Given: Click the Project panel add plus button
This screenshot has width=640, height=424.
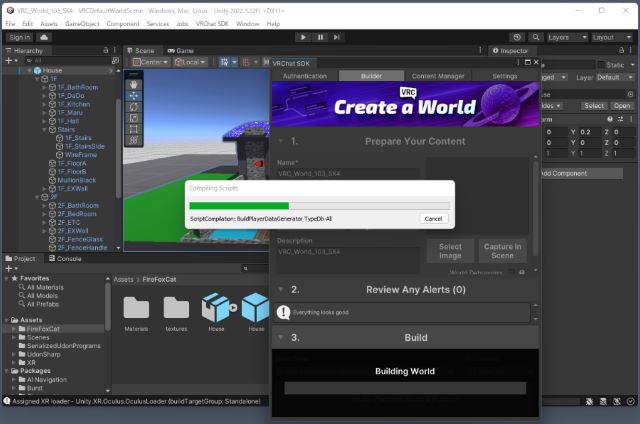Looking at the screenshot, I should point(9,269).
